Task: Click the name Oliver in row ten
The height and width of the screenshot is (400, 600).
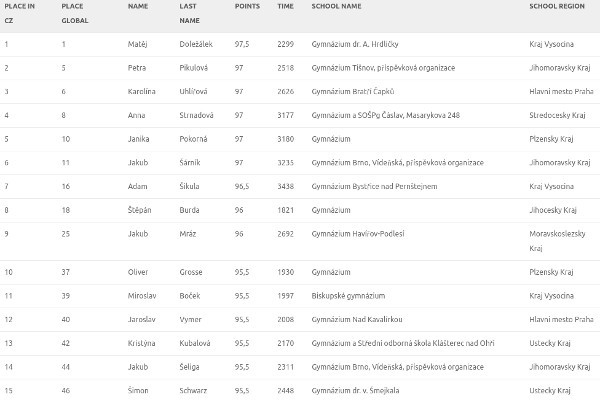Action: (x=140, y=271)
